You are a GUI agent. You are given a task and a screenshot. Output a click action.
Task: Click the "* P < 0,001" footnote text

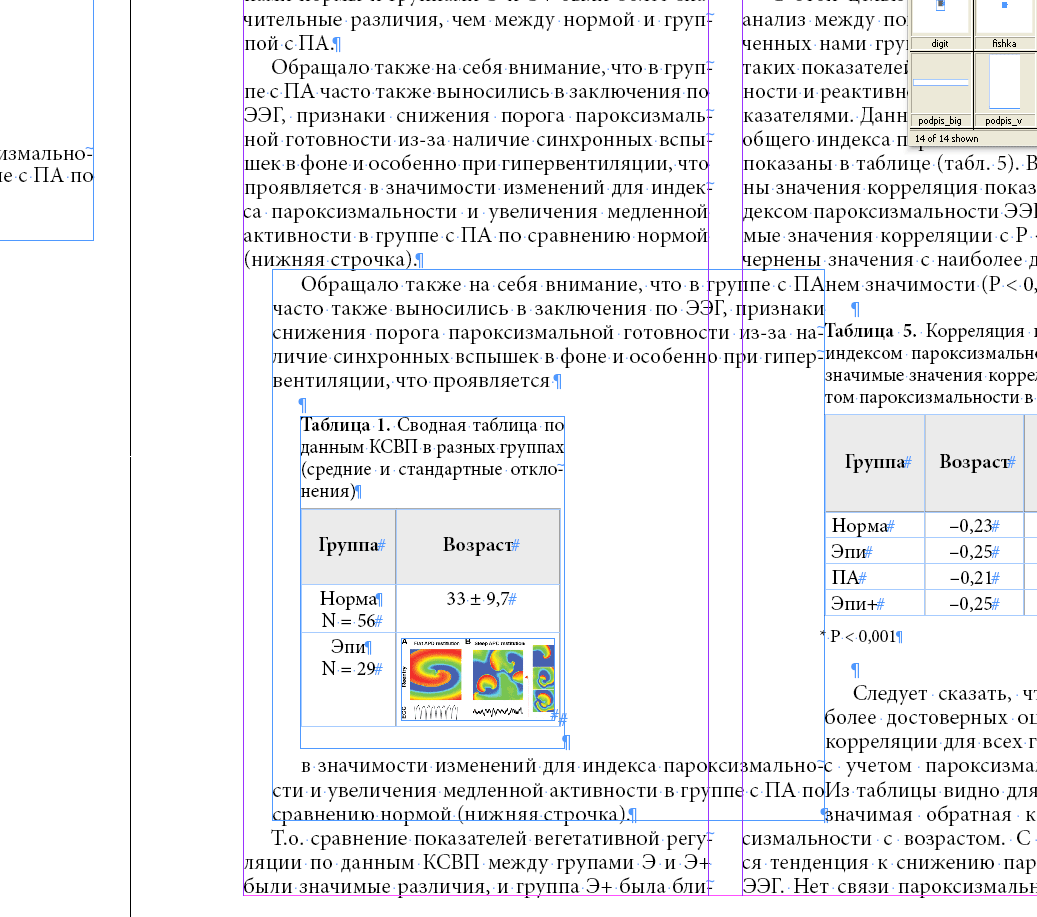[x=858, y=636]
